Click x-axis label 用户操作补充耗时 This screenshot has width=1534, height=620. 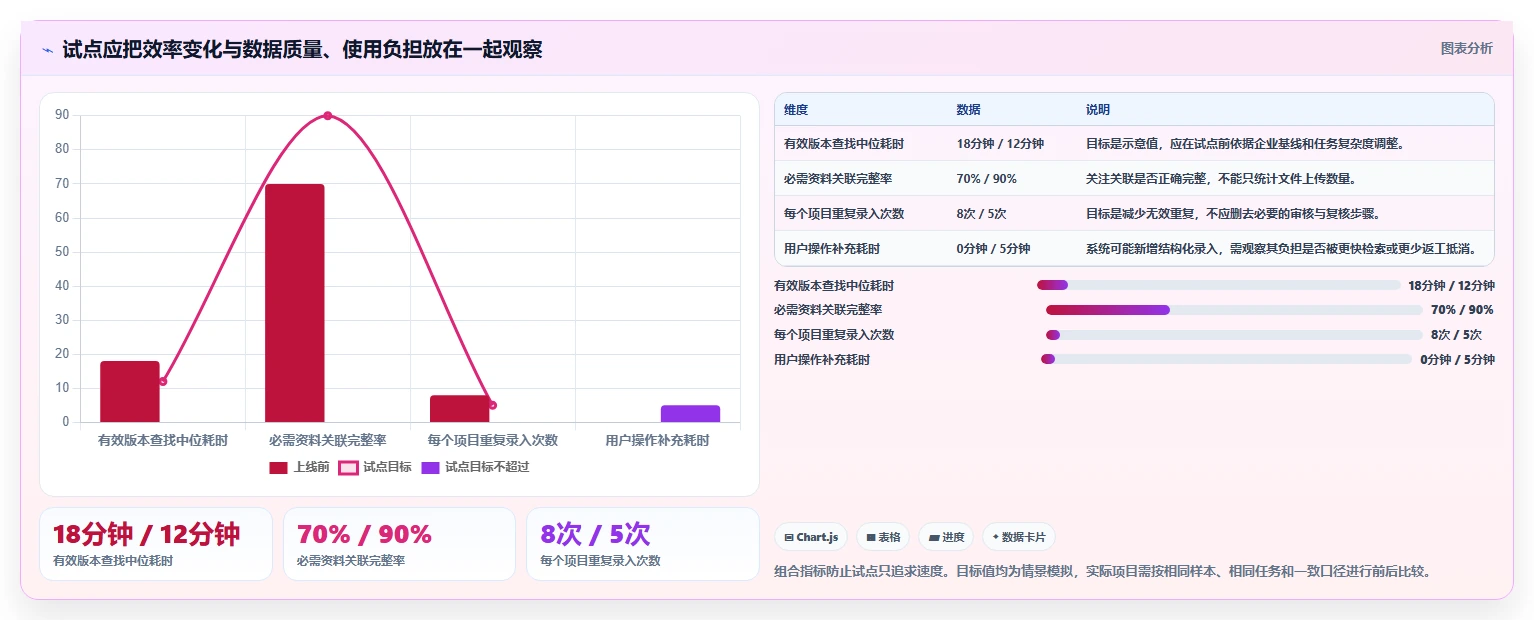657,440
